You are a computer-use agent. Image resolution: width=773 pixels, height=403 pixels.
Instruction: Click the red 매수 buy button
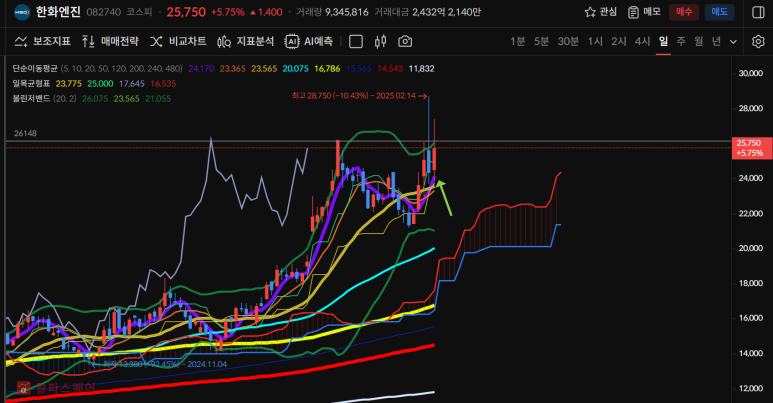tap(684, 12)
